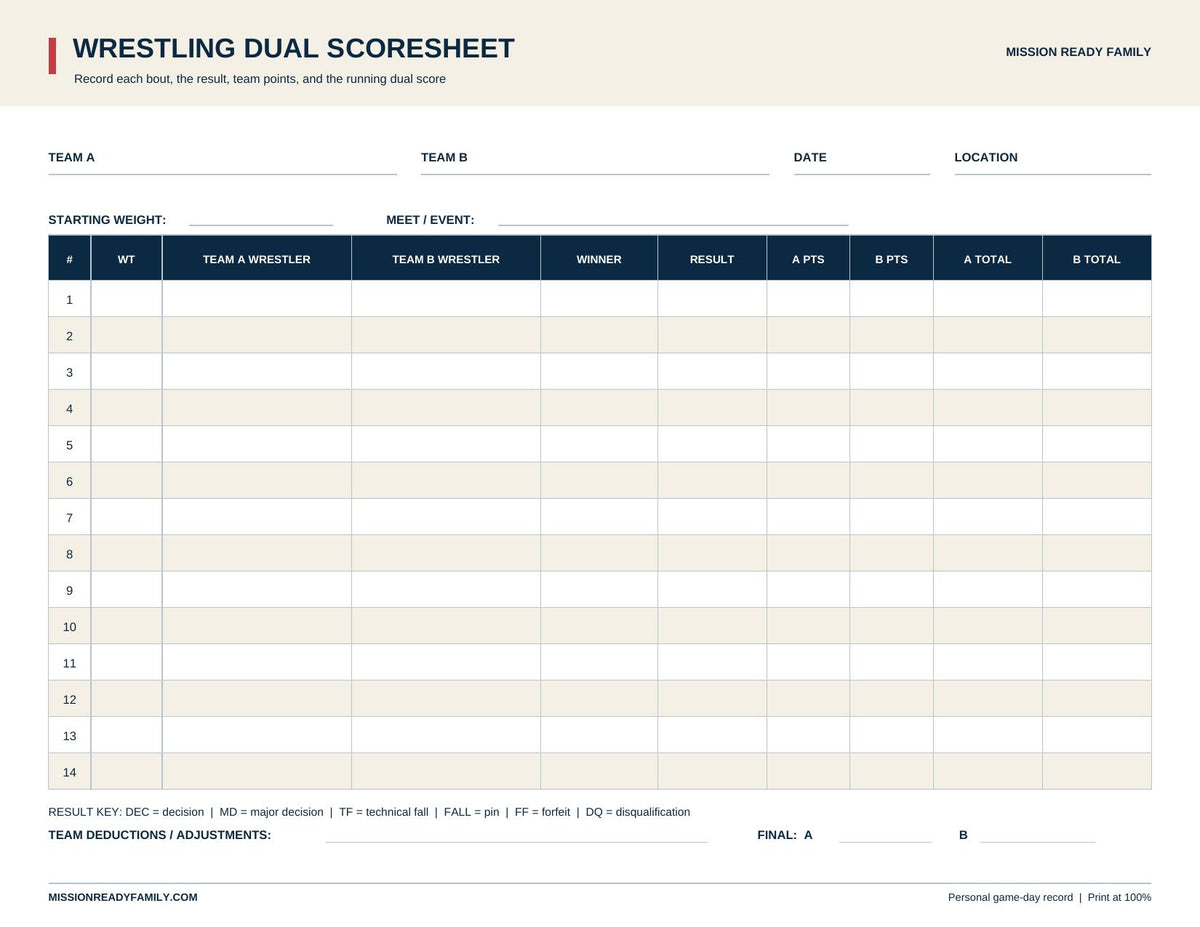Click the 'MISSION READY FAMILY' header text

click(1078, 52)
